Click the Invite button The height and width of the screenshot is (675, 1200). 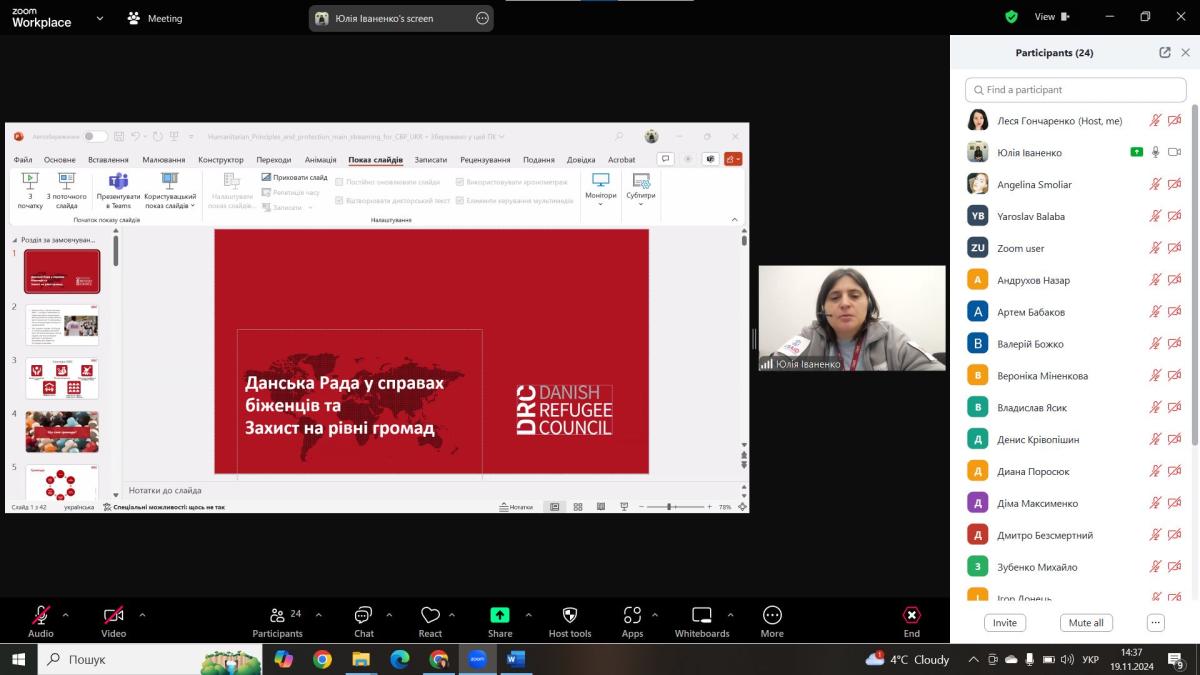(x=1005, y=623)
